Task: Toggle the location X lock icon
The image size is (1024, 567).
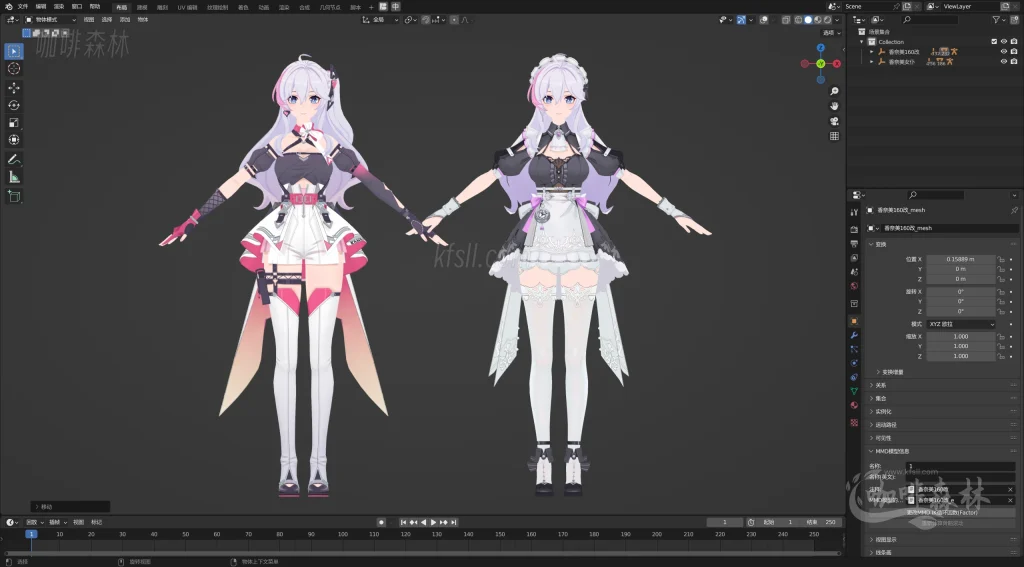Action: click(x=1000, y=259)
